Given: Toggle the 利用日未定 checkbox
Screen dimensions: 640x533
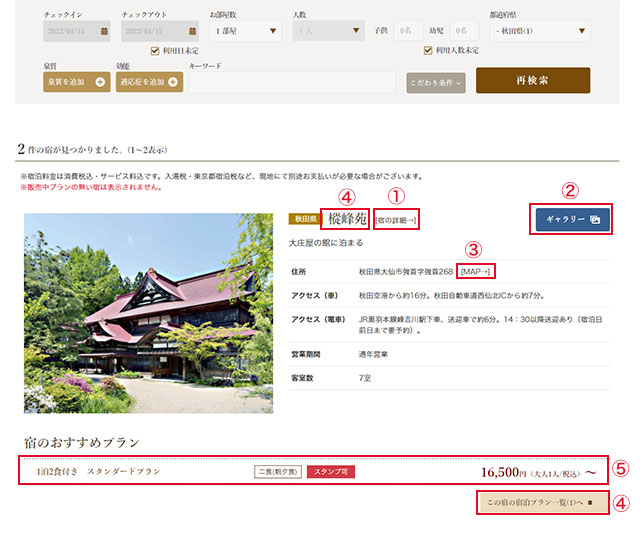Looking at the screenshot, I should (x=154, y=50).
